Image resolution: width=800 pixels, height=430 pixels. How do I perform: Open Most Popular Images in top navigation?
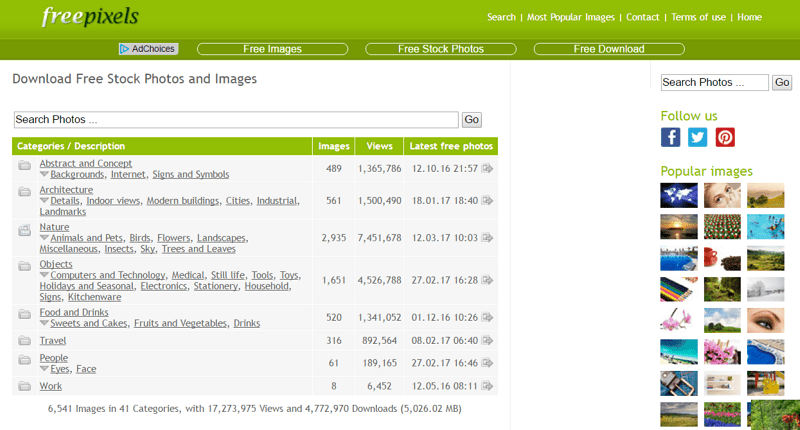click(x=570, y=17)
